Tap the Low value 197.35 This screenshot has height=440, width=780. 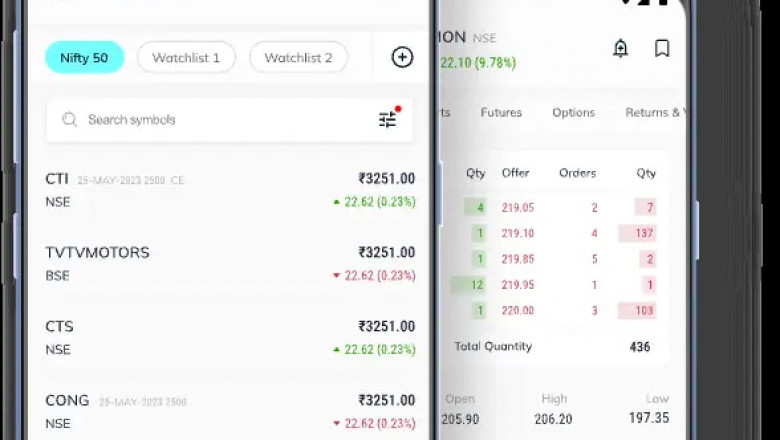tap(649, 418)
